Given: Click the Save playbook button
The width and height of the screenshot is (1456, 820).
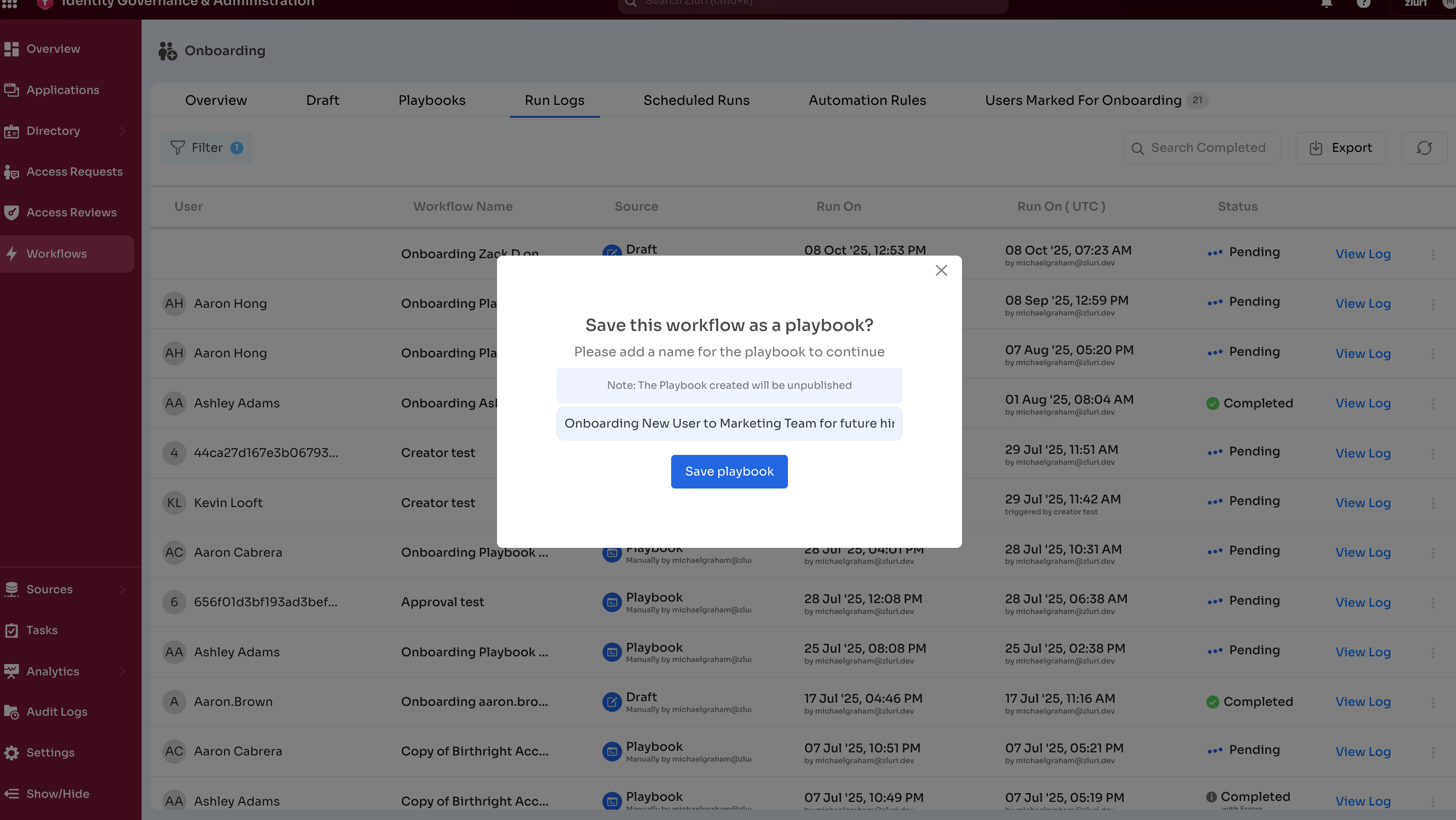Looking at the screenshot, I should point(729,471).
